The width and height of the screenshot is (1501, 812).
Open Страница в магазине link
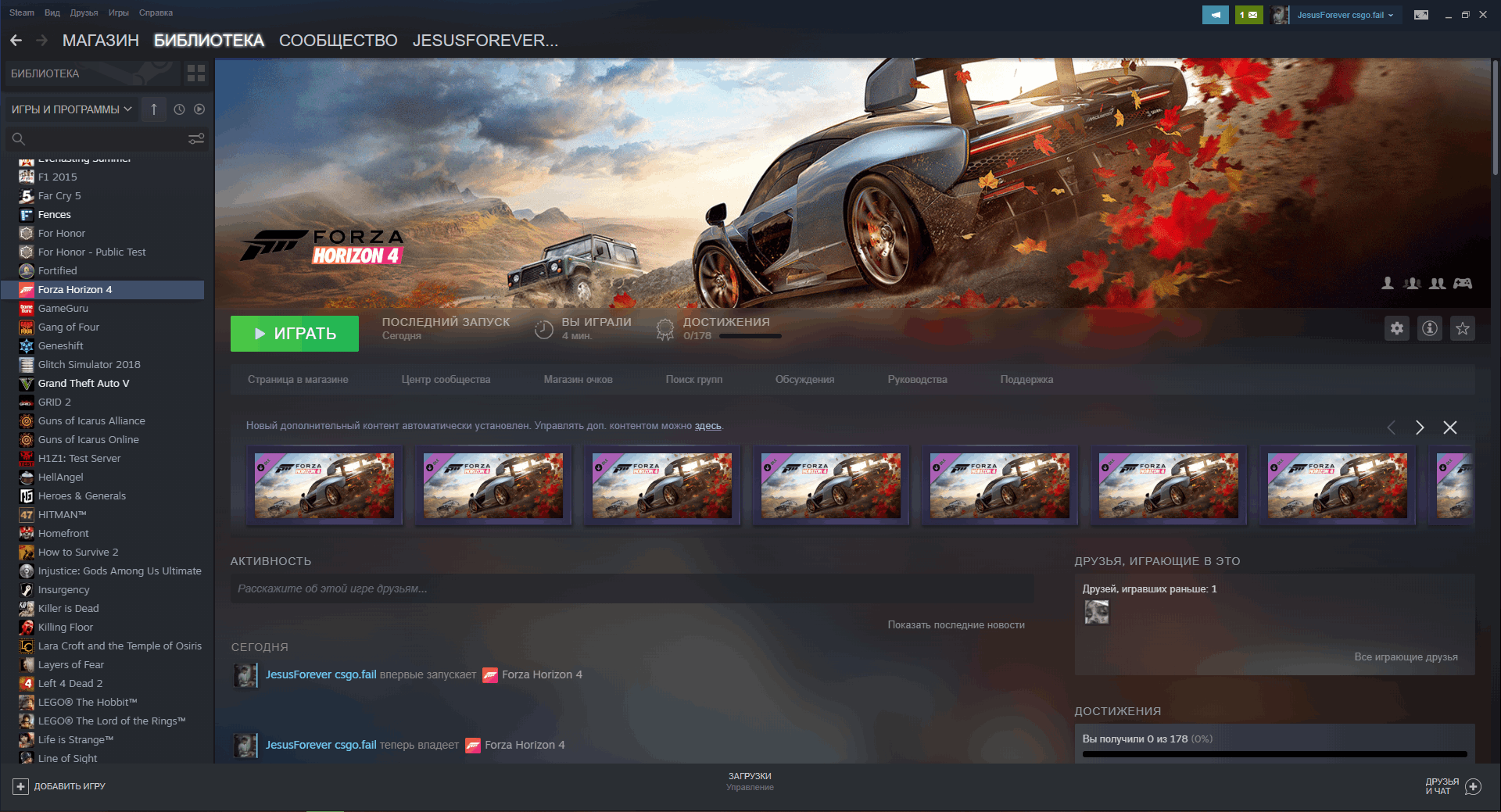pos(298,380)
